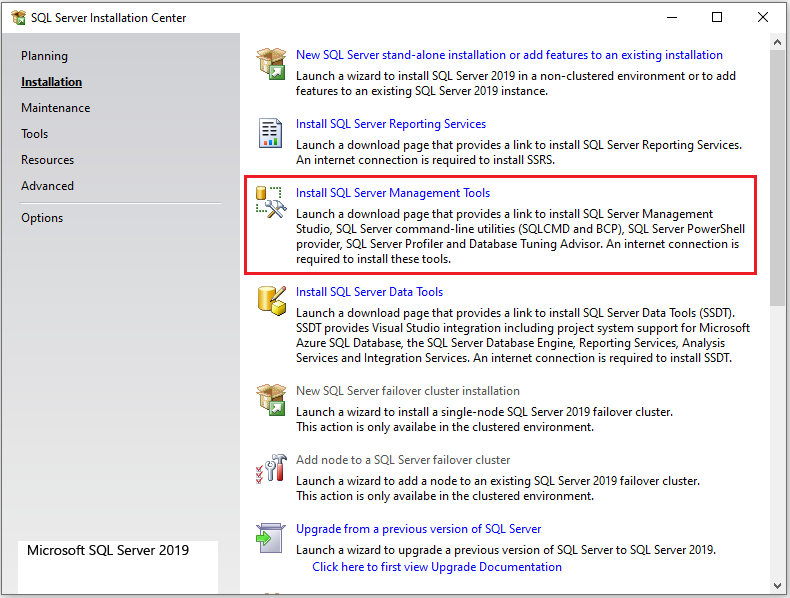
Task: Click the failover cluster installation box icon
Action: coord(271,398)
